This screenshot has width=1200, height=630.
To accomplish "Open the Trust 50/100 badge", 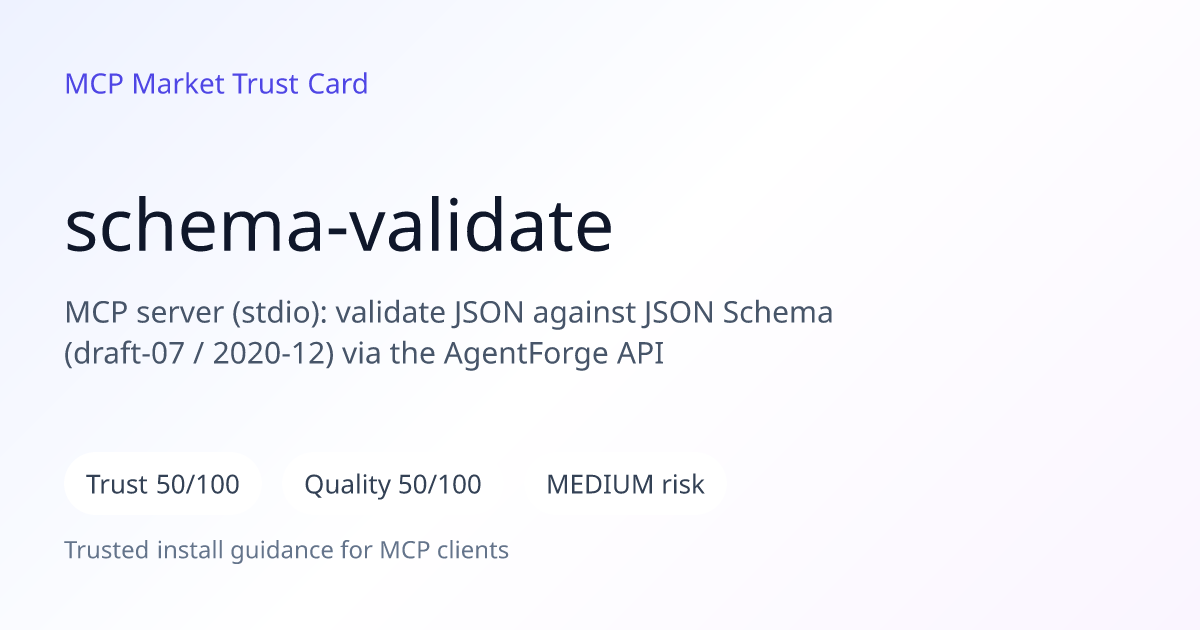I will (163, 485).
